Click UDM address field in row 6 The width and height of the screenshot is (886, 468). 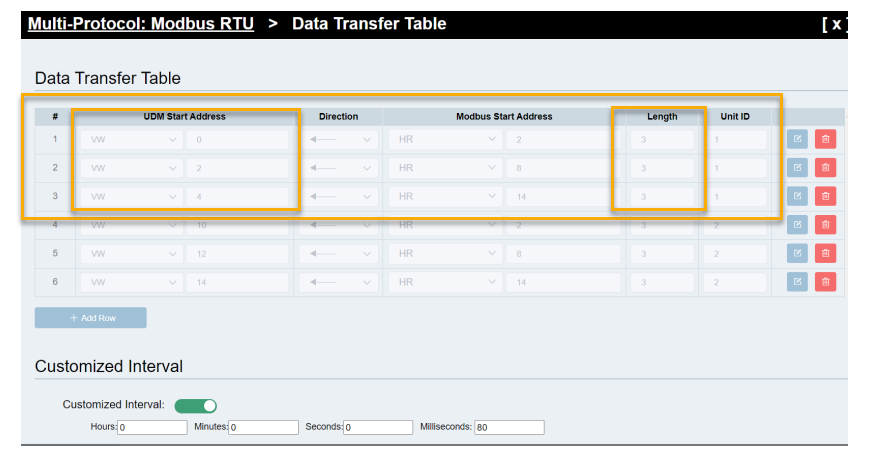(x=237, y=282)
